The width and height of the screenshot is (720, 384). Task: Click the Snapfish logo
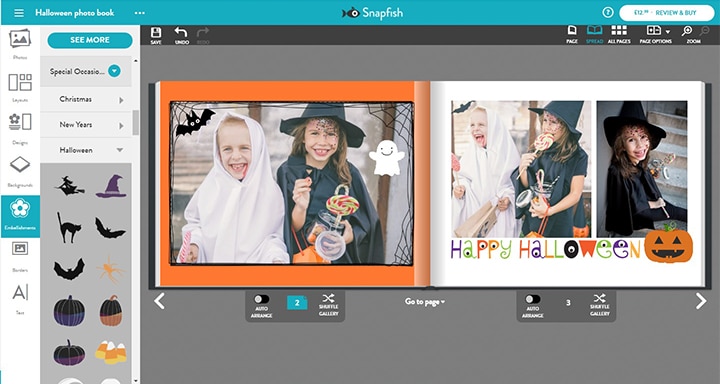(x=372, y=13)
